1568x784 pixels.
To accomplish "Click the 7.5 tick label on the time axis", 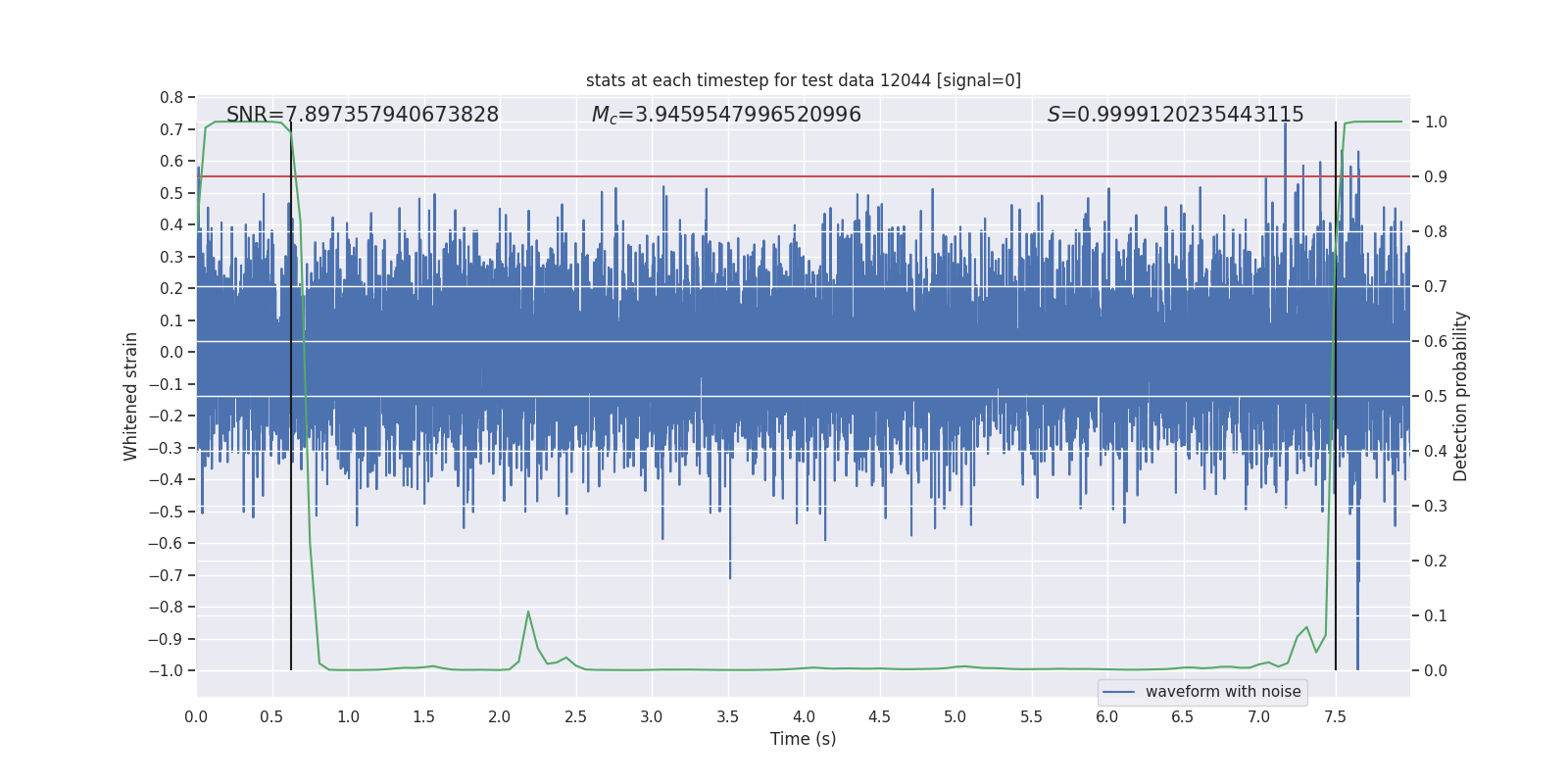I will tap(1335, 717).
